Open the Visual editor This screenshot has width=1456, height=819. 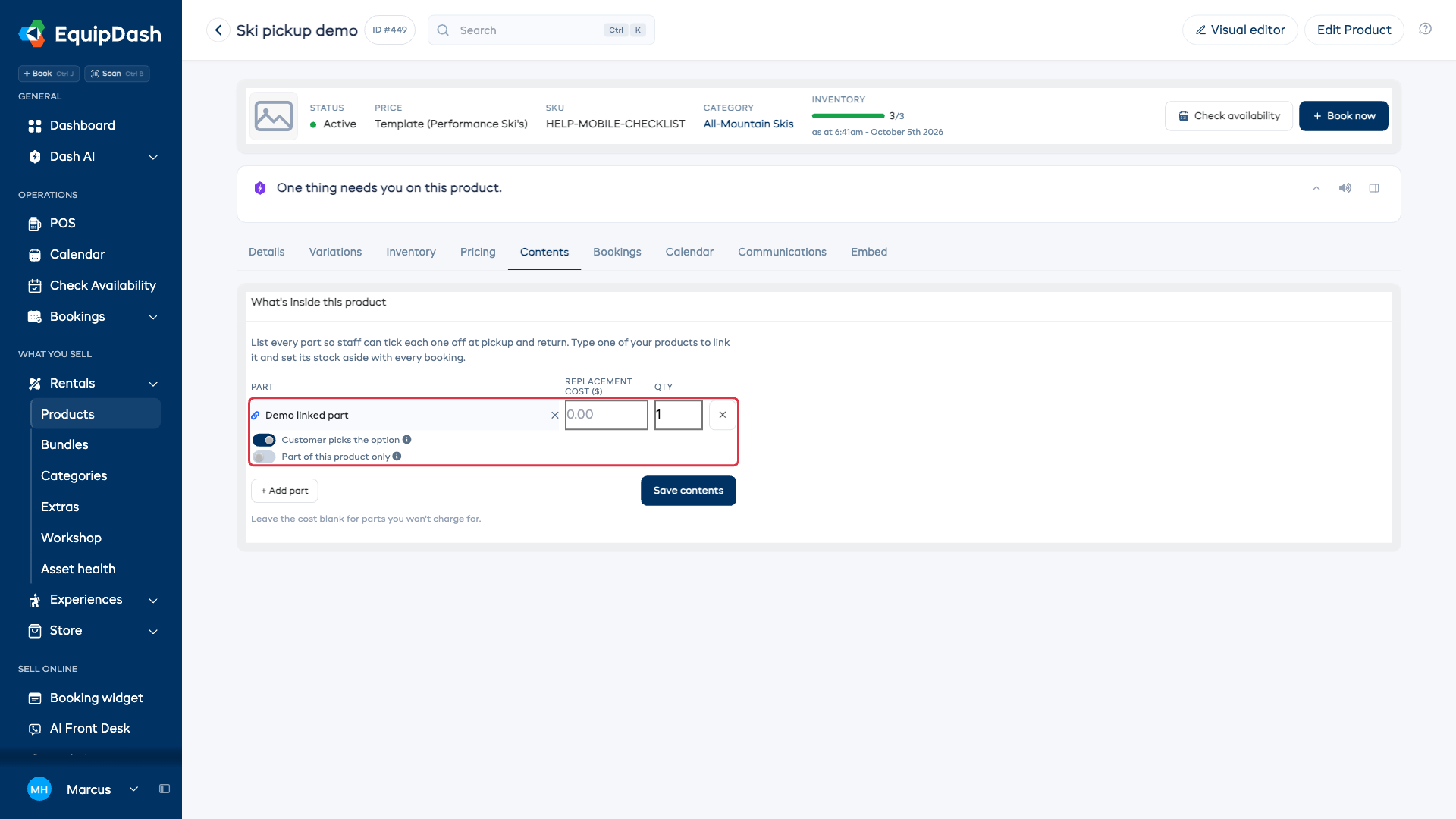pos(1240,30)
